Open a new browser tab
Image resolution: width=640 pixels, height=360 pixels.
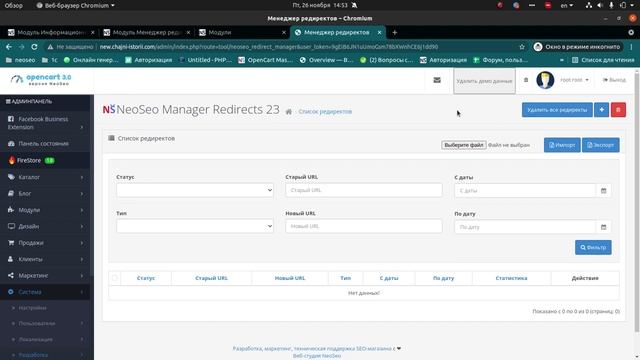tap(394, 32)
